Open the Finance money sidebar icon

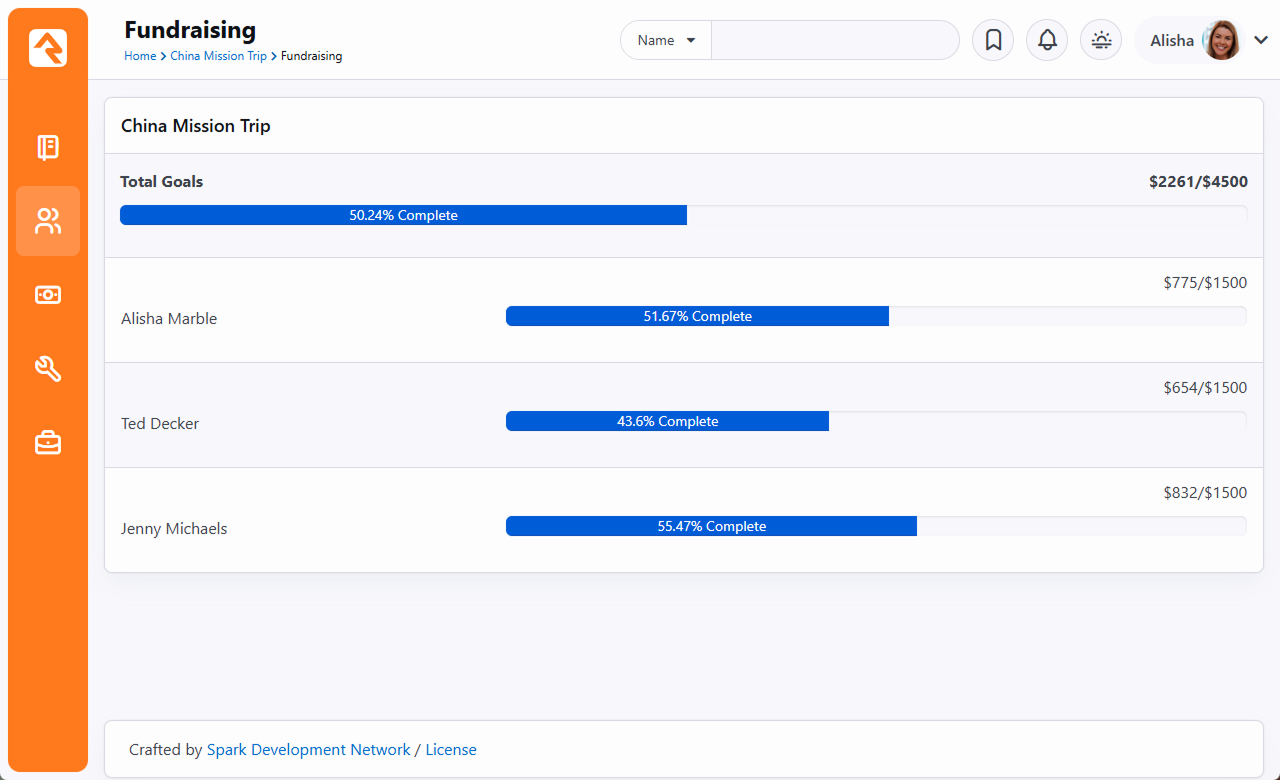[x=48, y=294]
